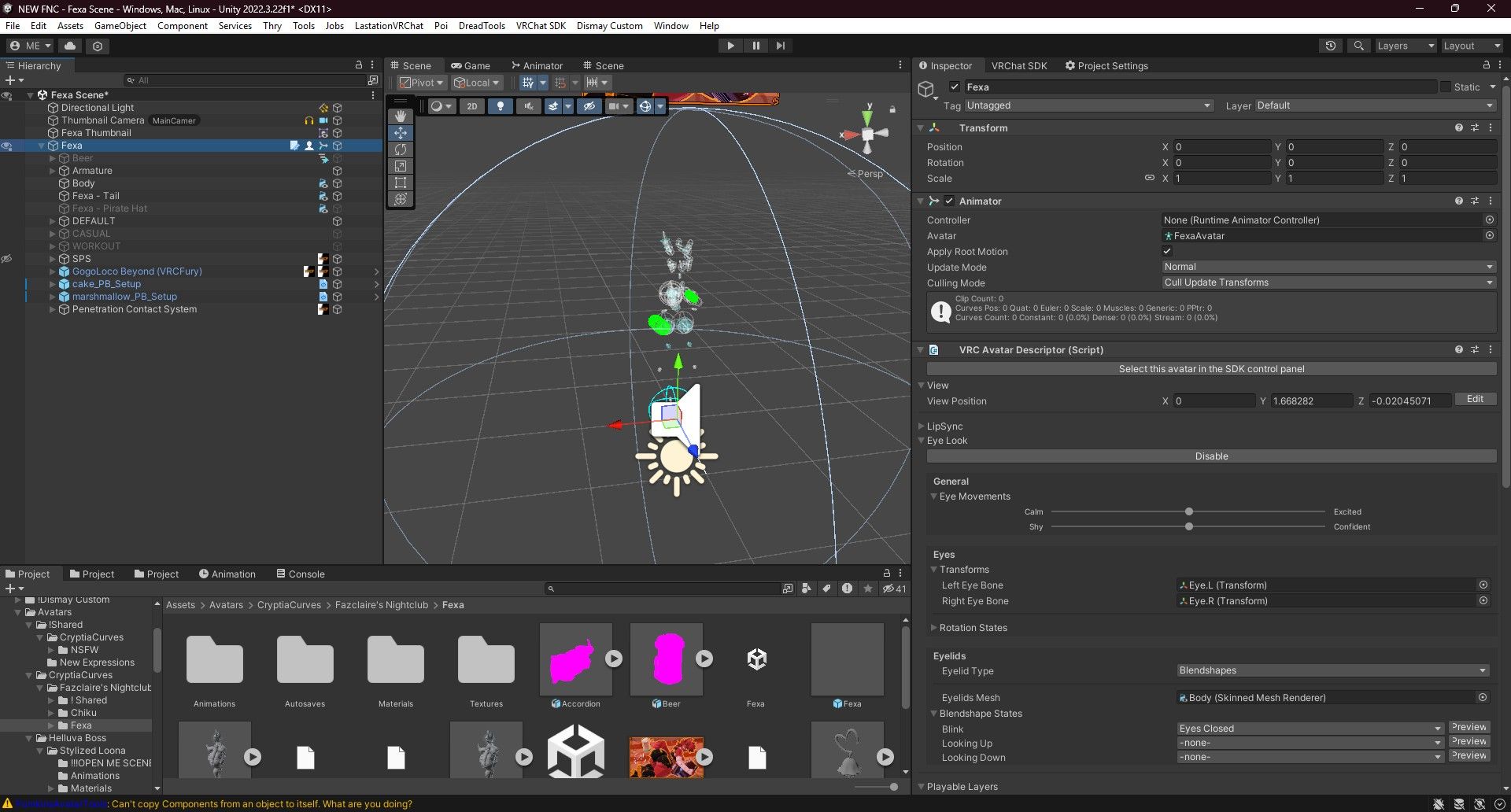The height and width of the screenshot is (812, 1511).
Task: Open the Culling Mode dropdown
Action: tap(1328, 282)
